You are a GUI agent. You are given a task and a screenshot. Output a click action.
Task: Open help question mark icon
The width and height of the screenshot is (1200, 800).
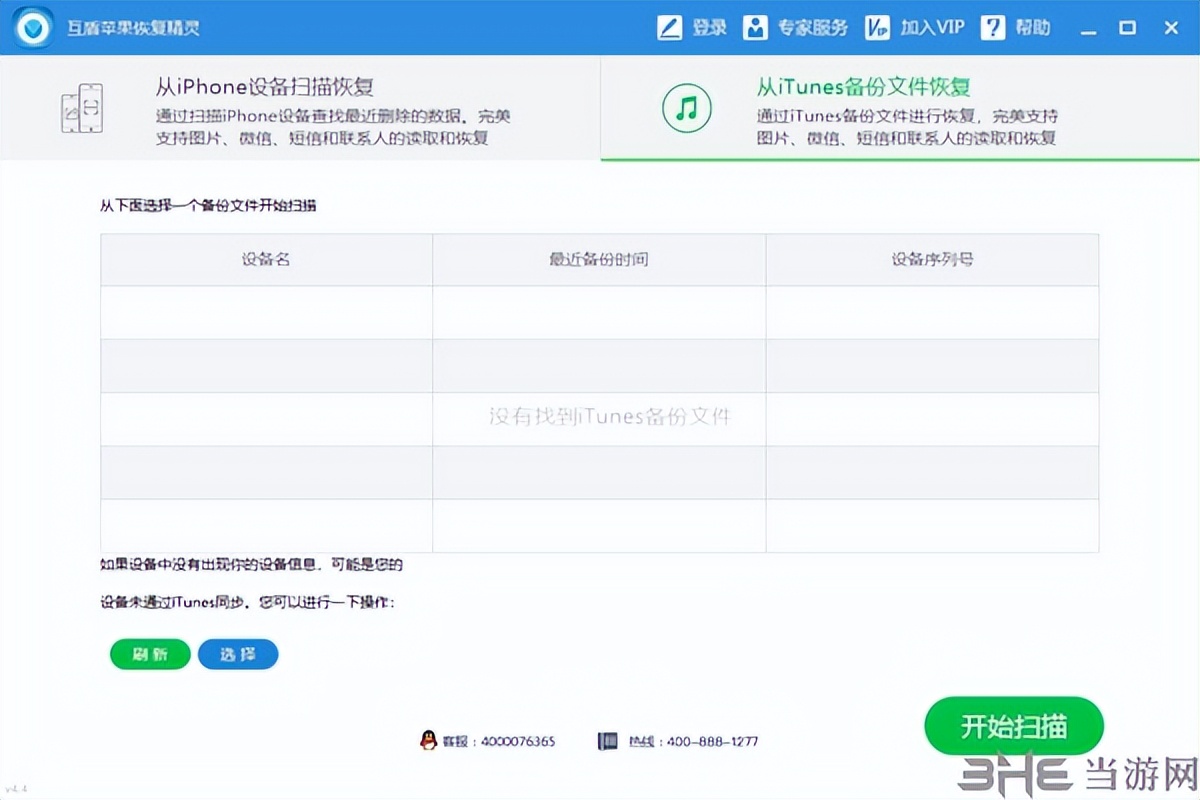(993, 28)
